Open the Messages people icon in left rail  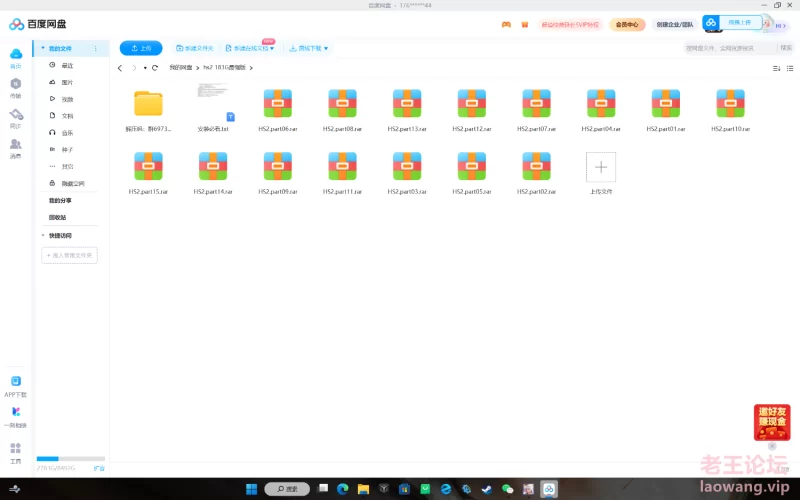[16, 144]
